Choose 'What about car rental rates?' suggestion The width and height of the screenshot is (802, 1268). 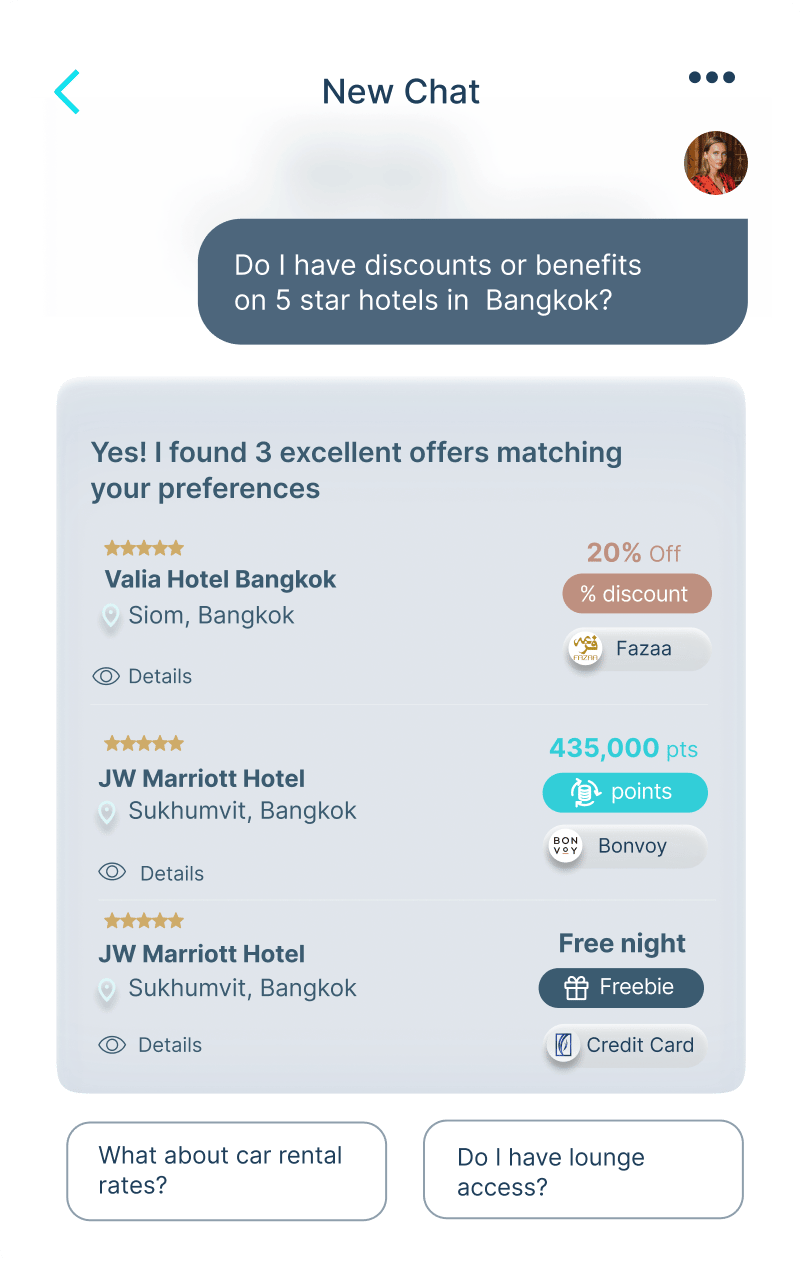click(x=226, y=1171)
